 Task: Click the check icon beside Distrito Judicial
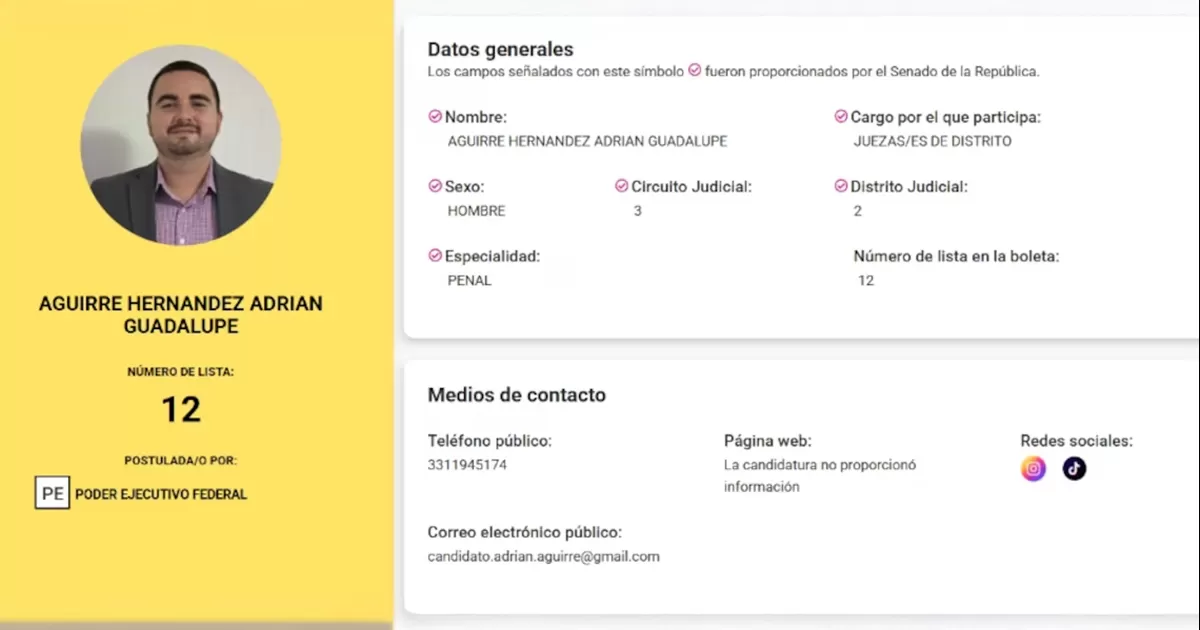pyautogui.click(x=841, y=186)
